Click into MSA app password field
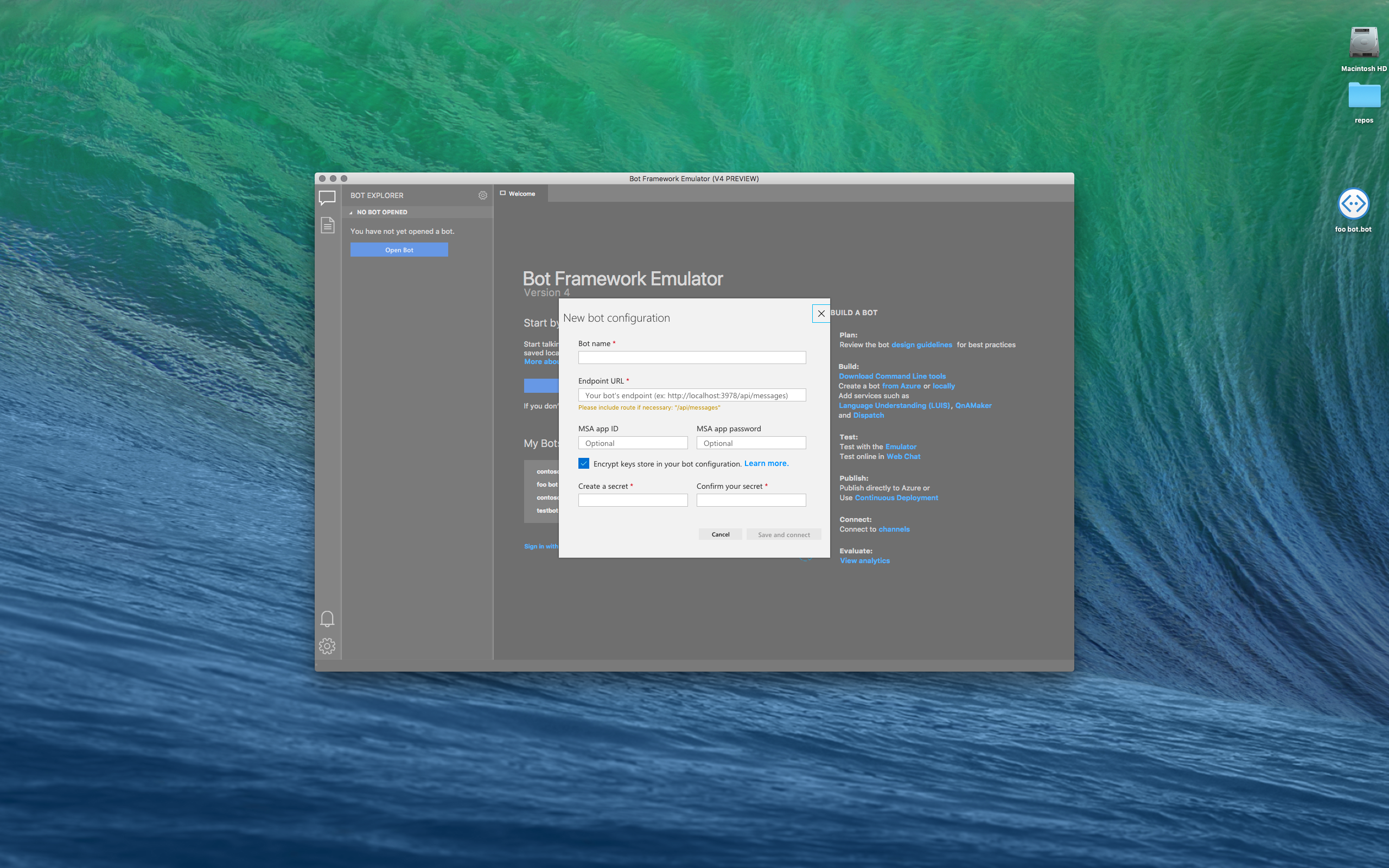 click(751, 443)
